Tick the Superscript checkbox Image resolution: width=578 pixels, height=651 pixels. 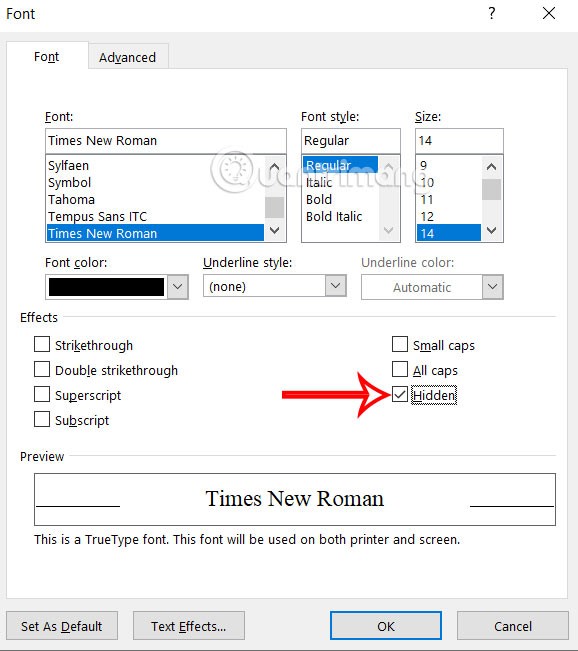(x=42, y=394)
